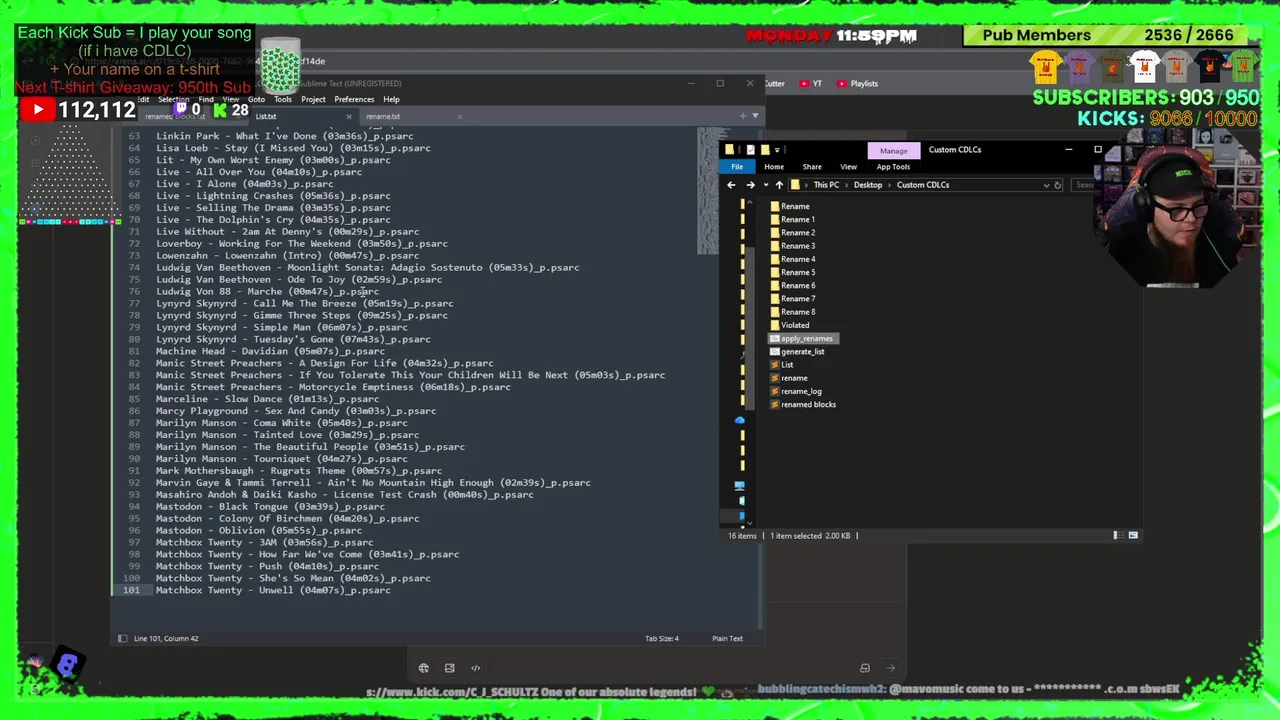Click the chat-style icon beside the arrow
Image resolution: width=1280 pixels, height=720 pixels.
coord(865,668)
